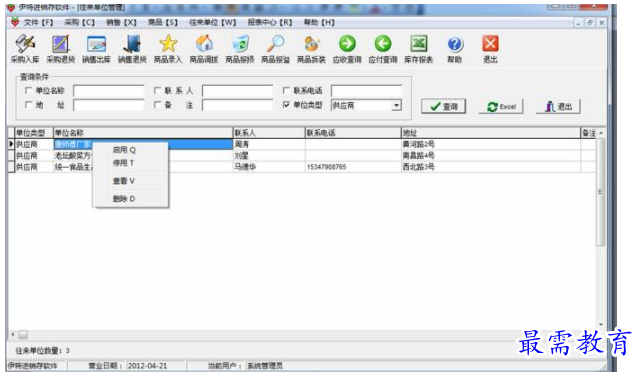
Task: Click the table scroll-up arrow
Action: pyautogui.click(x=600, y=133)
